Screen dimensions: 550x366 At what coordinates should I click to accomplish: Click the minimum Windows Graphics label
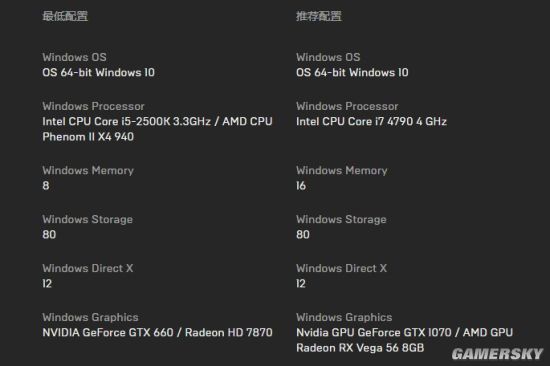(x=90, y=317)
